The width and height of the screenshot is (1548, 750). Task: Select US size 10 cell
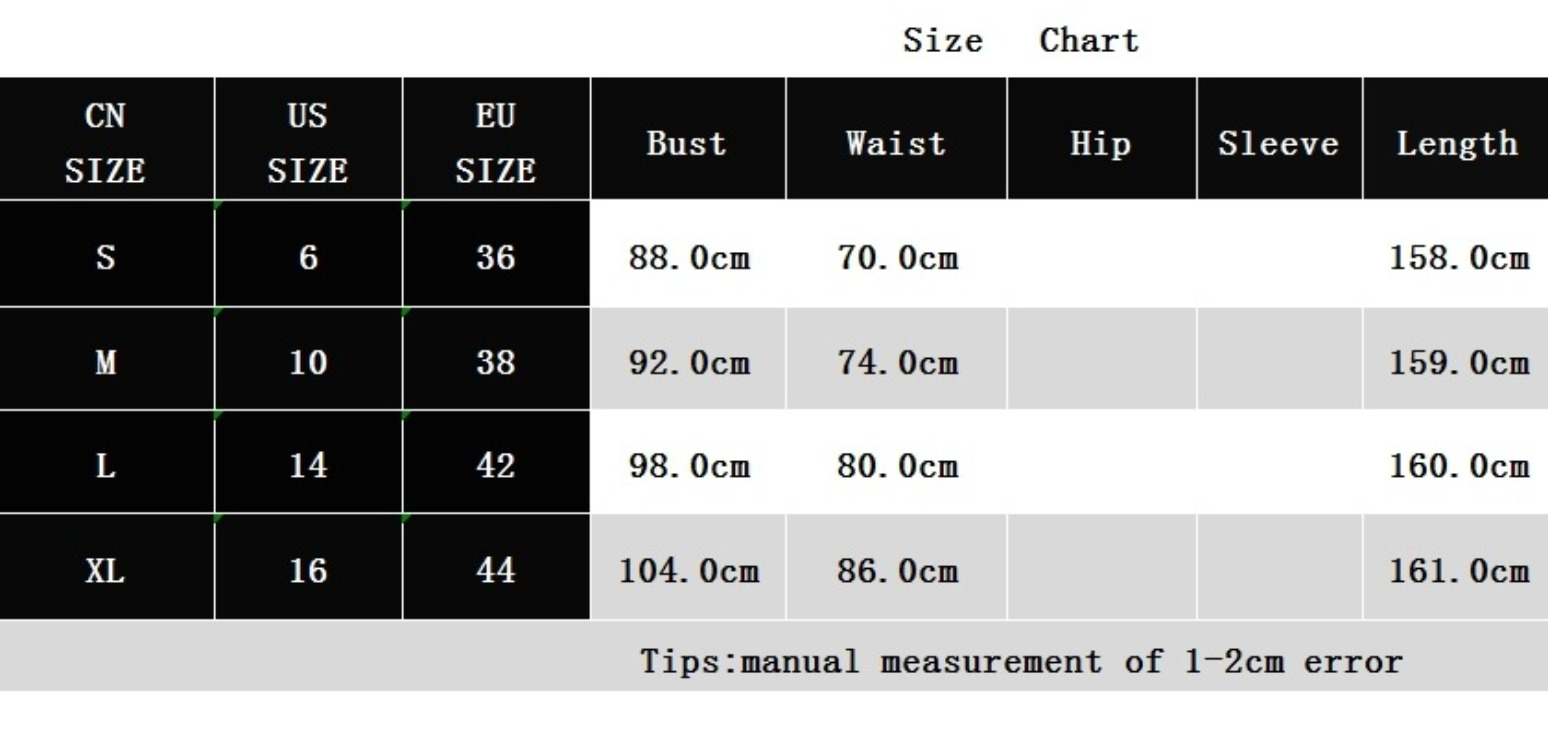[308, 362]
